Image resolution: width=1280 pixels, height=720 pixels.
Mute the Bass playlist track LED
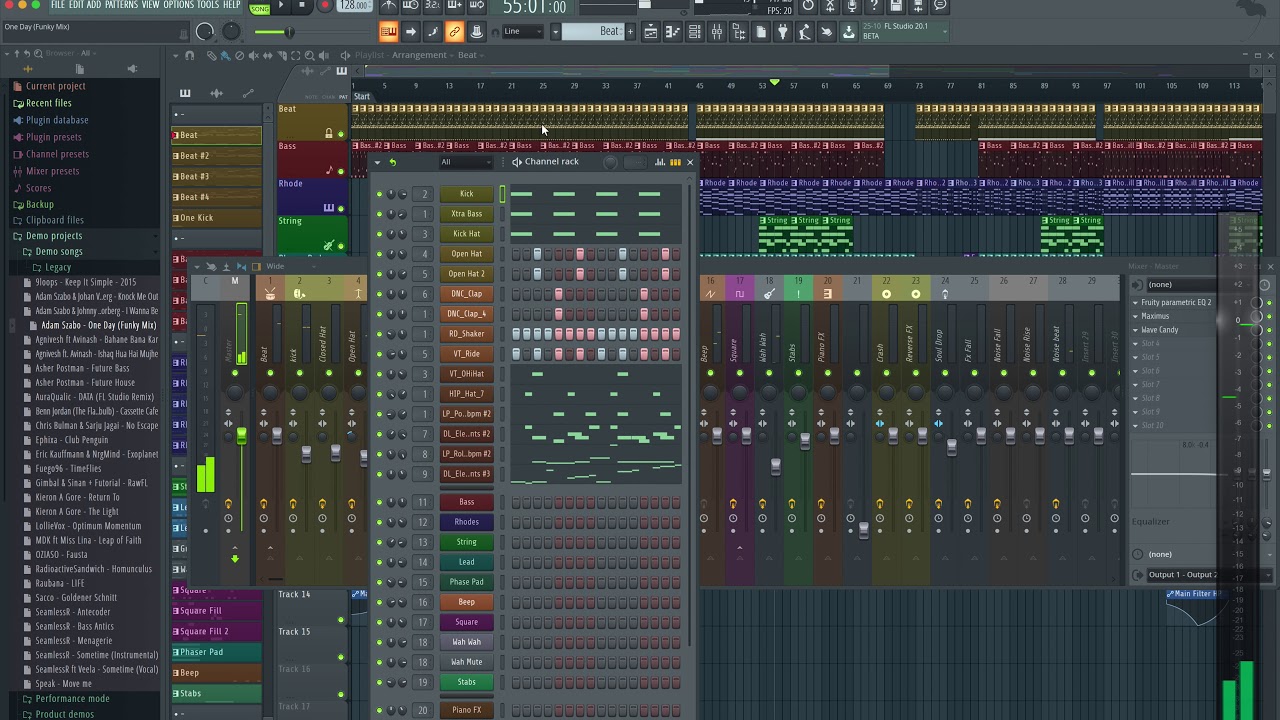pos(340,172)
